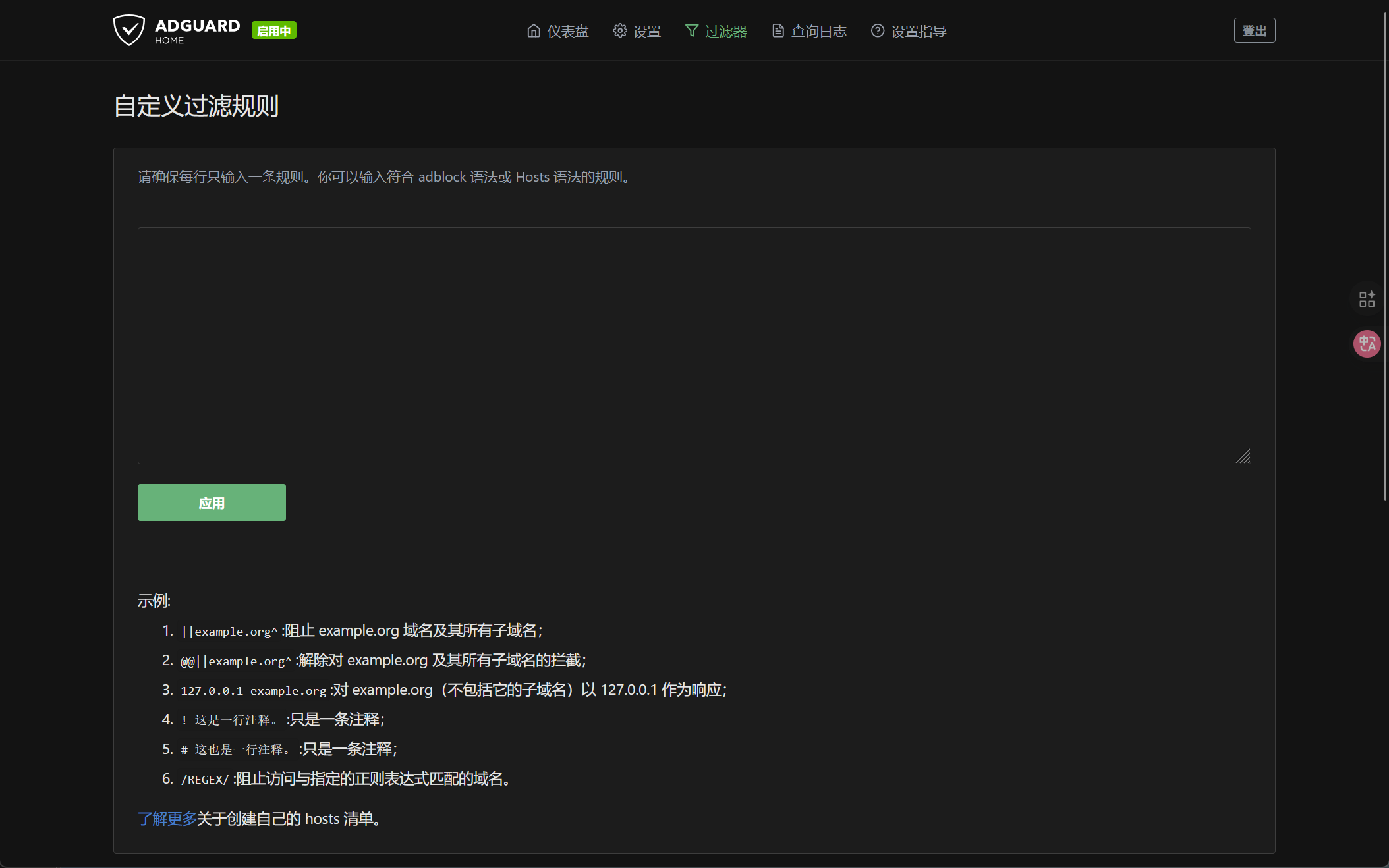
Task: Toggle the green 启用中 status badge
Action: click(x=273, y=30)
